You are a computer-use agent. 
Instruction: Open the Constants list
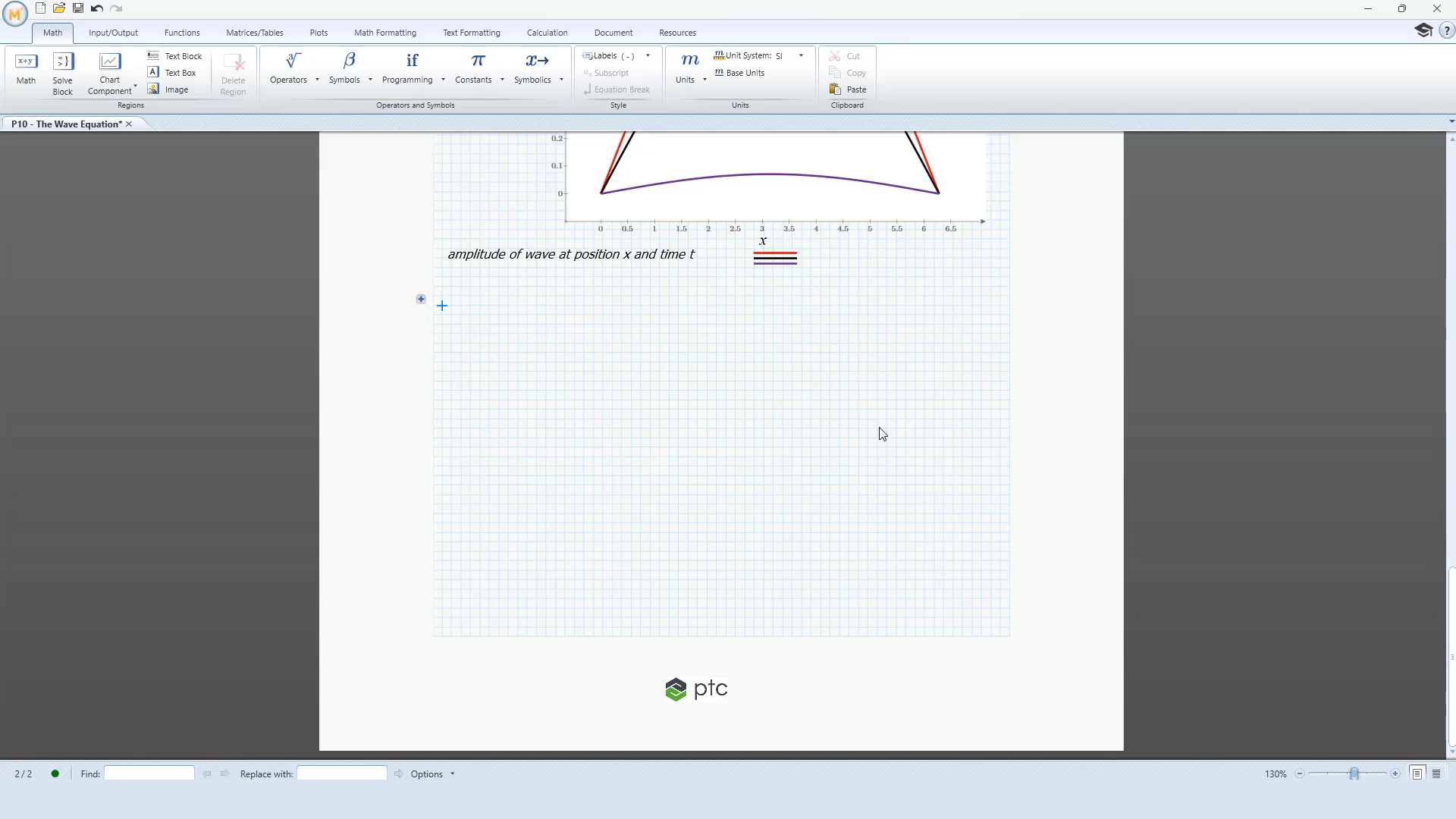point(474,68)
